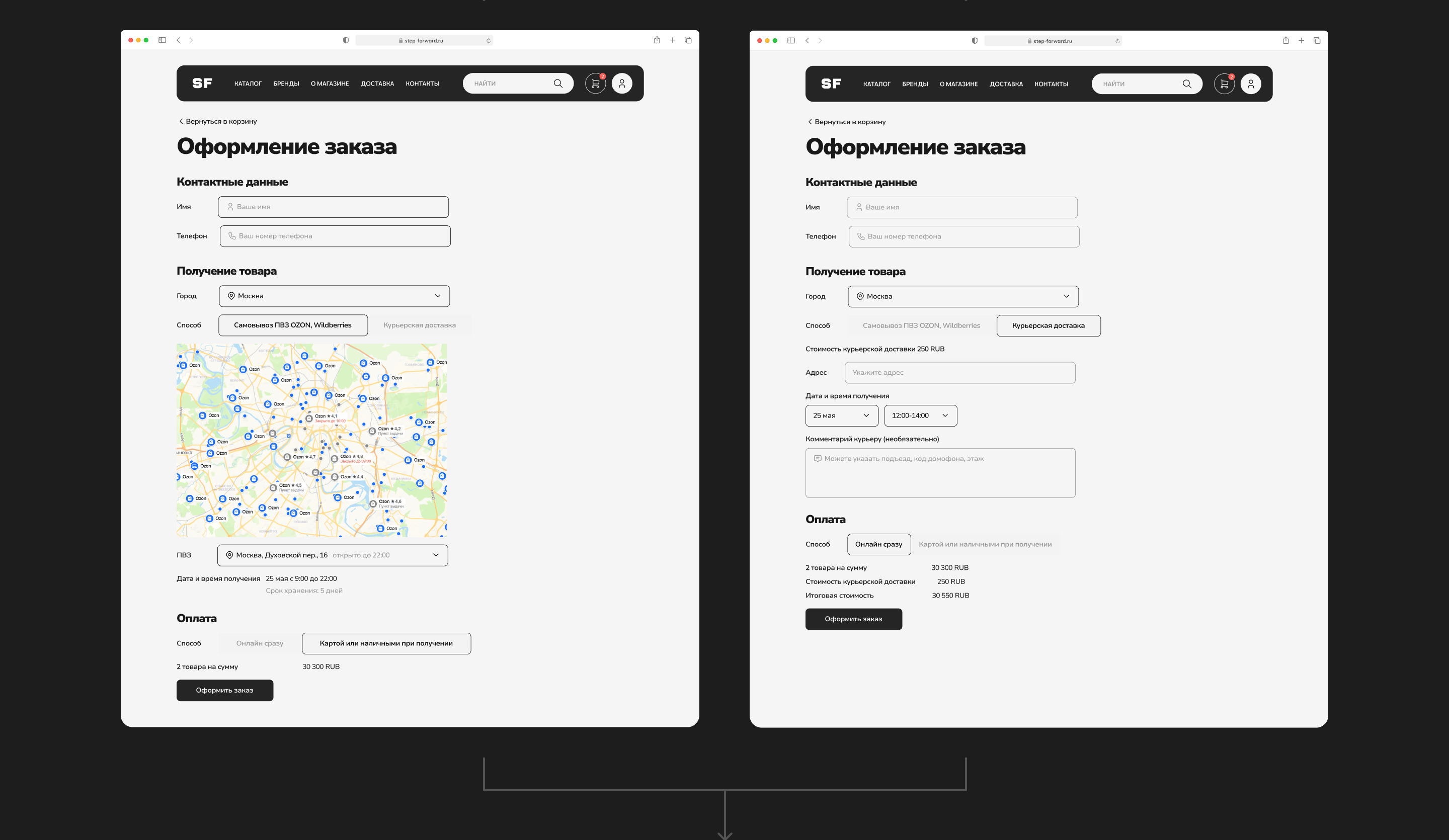The height and width of the screenshot is (840, 1449).
Task: Click the Ozon 4,8 marker on map
Action: (x=335, y=459)
